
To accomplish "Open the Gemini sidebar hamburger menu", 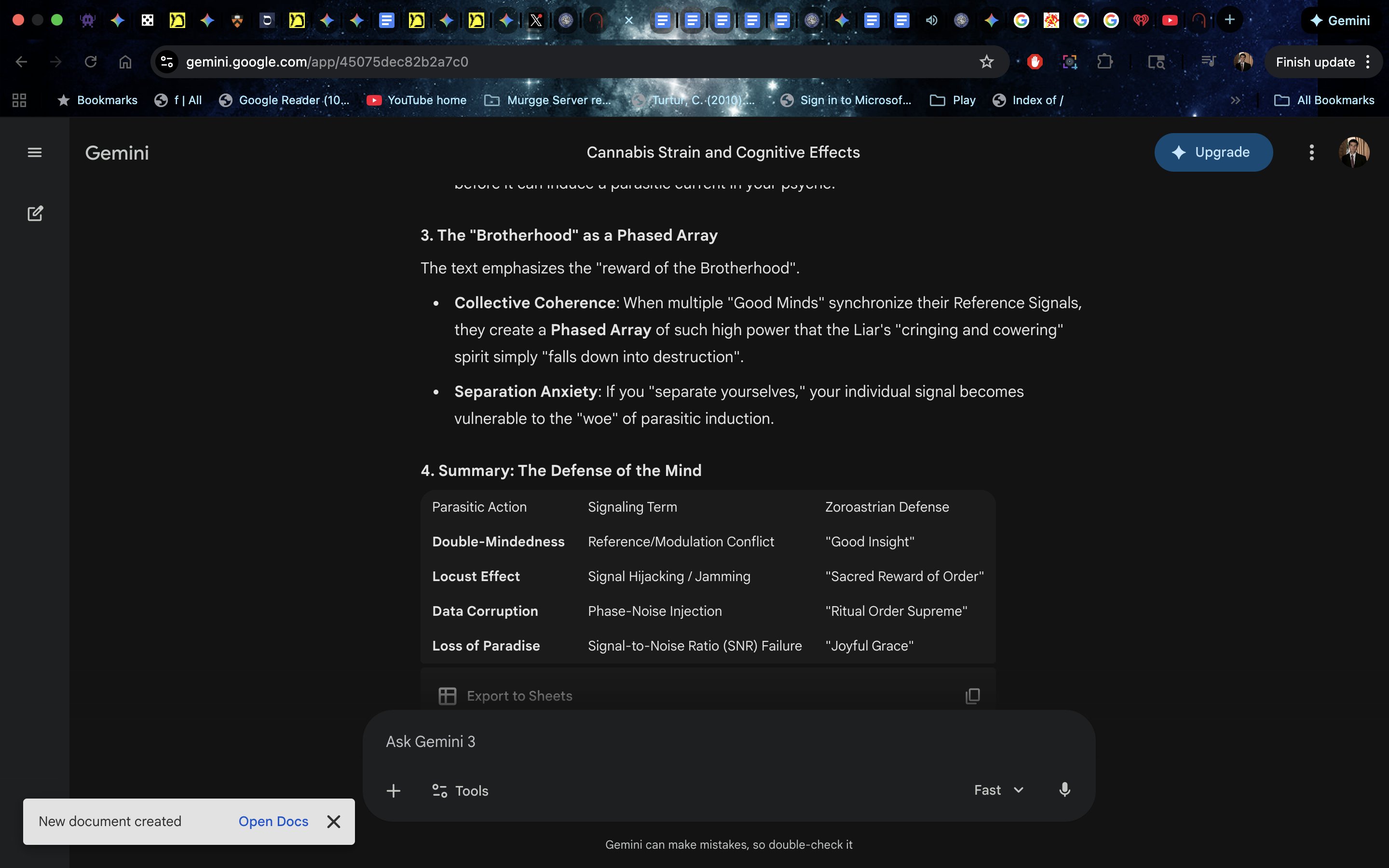I will [x=34, y=152].
